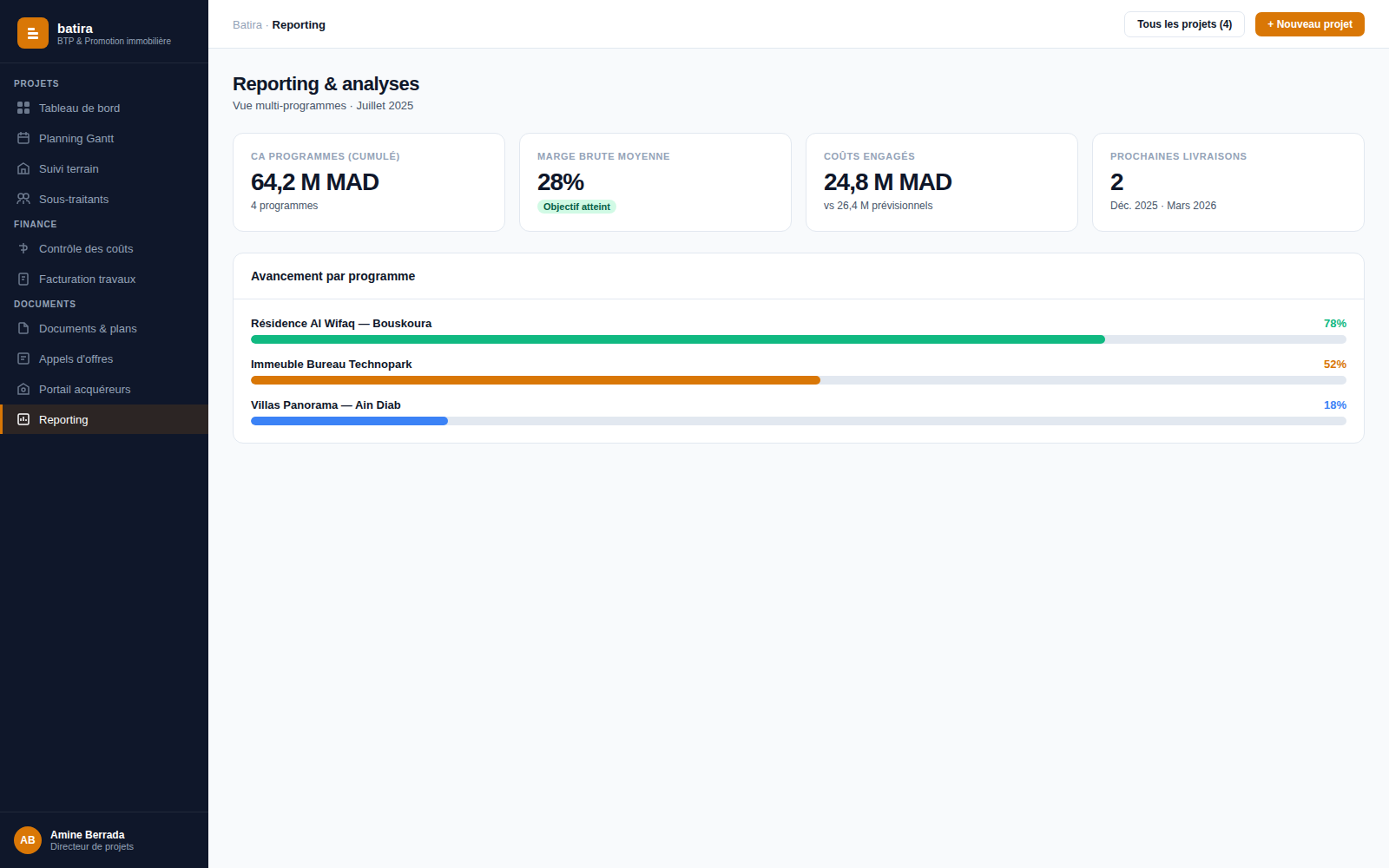Click the Batira breadcrumb link
This screenshot has width=1389, height=868.
(x=247, y=25)
